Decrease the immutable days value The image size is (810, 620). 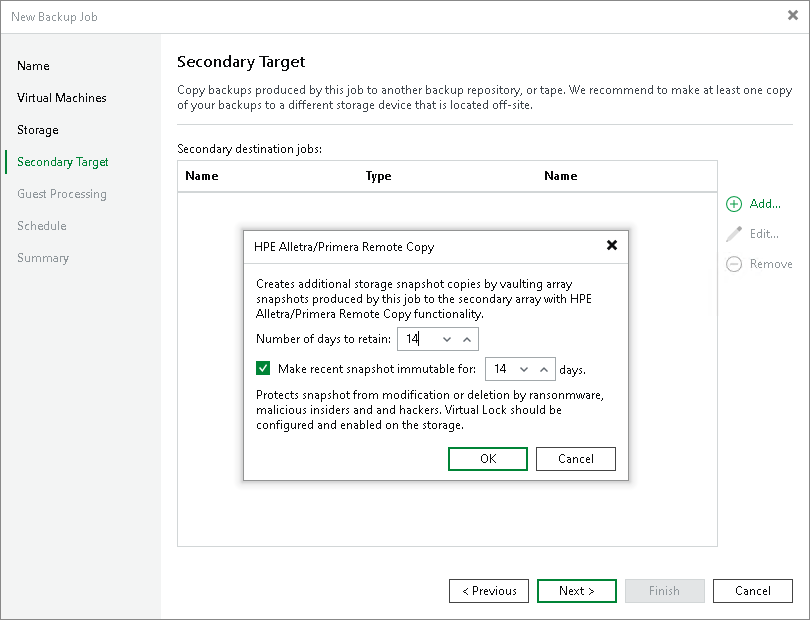524,369
